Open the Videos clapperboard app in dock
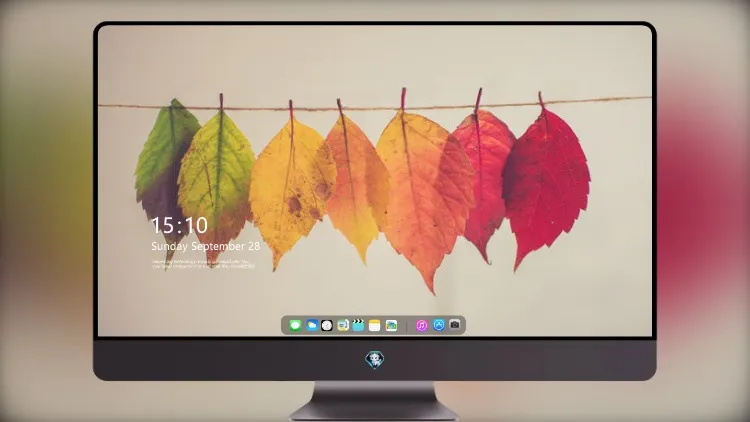This screenshot has width=750, height=422. click(358, 325)
